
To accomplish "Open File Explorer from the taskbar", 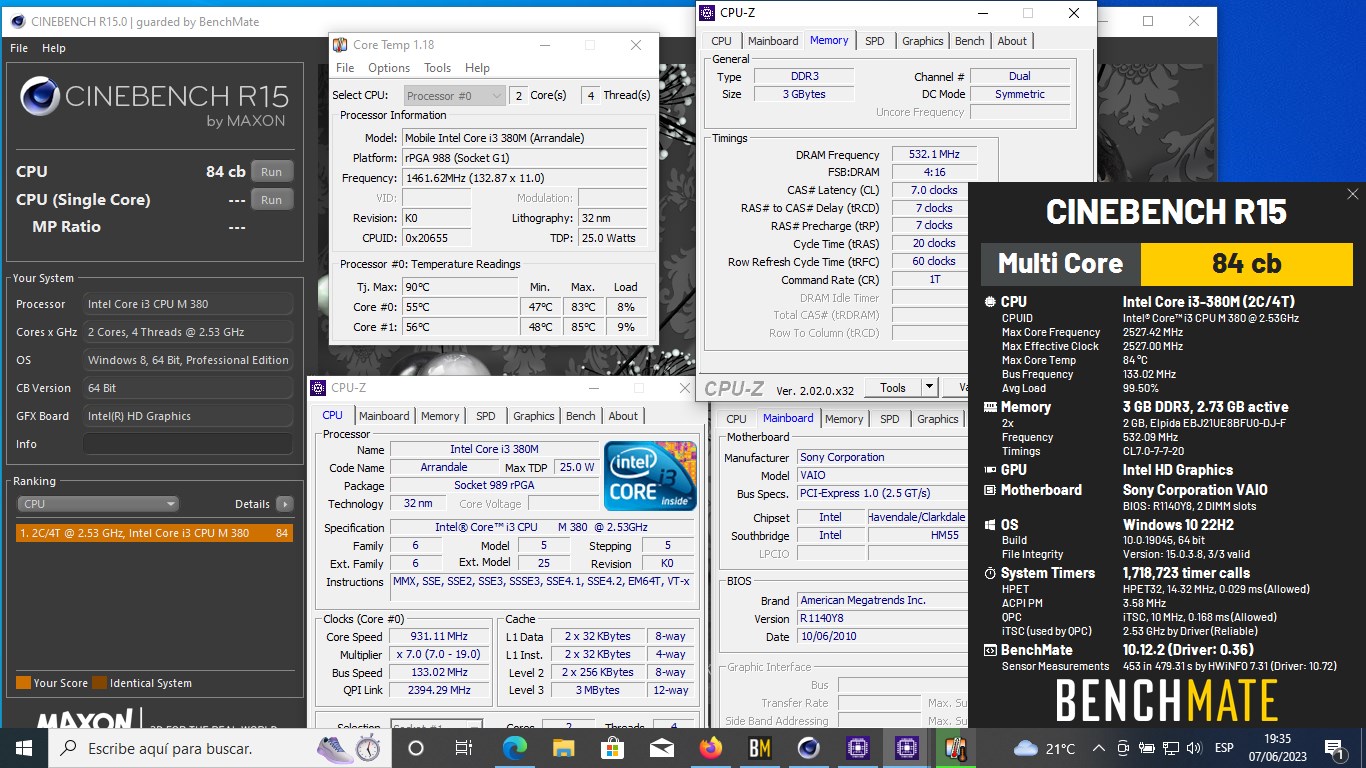I will [563, 748].
